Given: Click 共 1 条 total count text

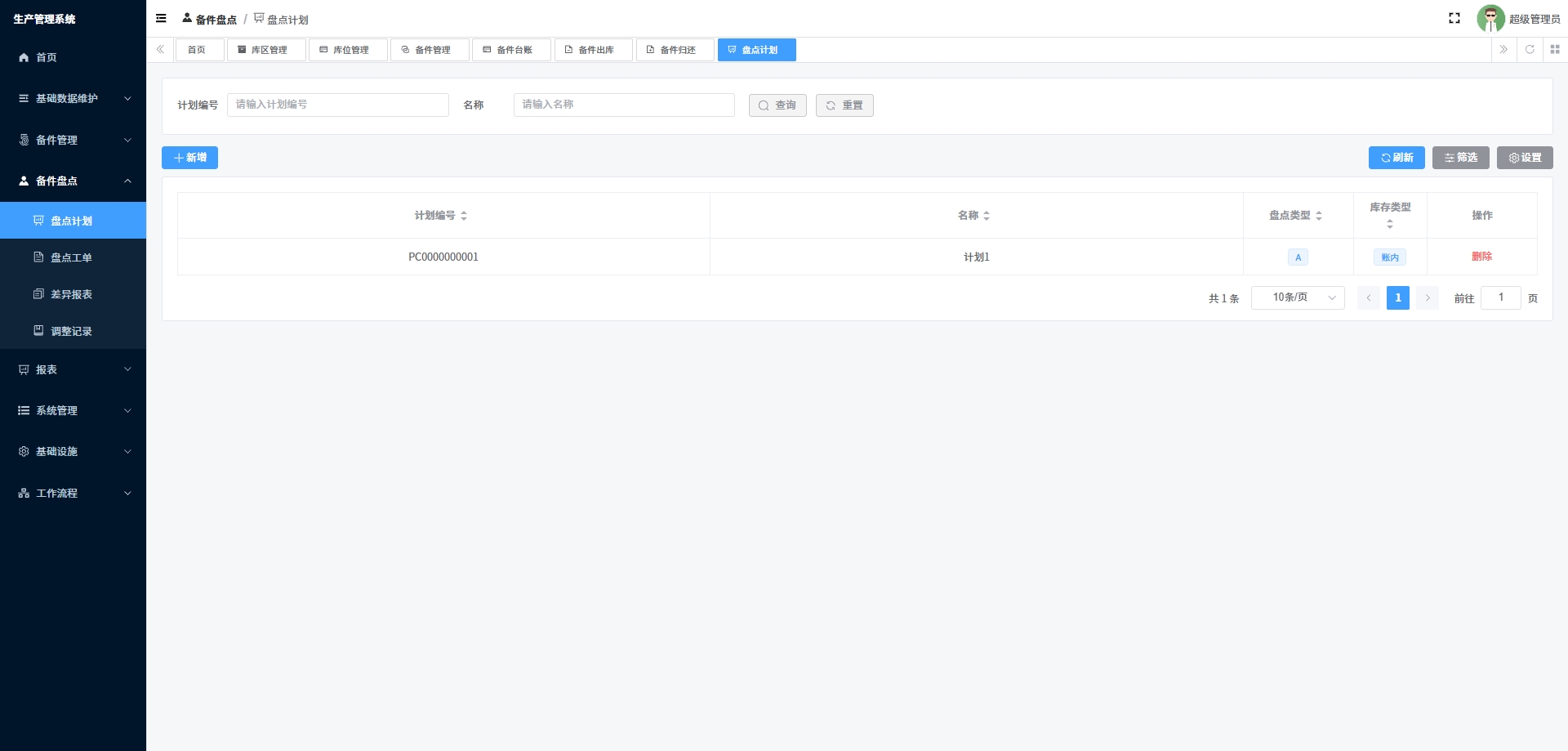Looking at the screenshot, I should [1223, 299].
